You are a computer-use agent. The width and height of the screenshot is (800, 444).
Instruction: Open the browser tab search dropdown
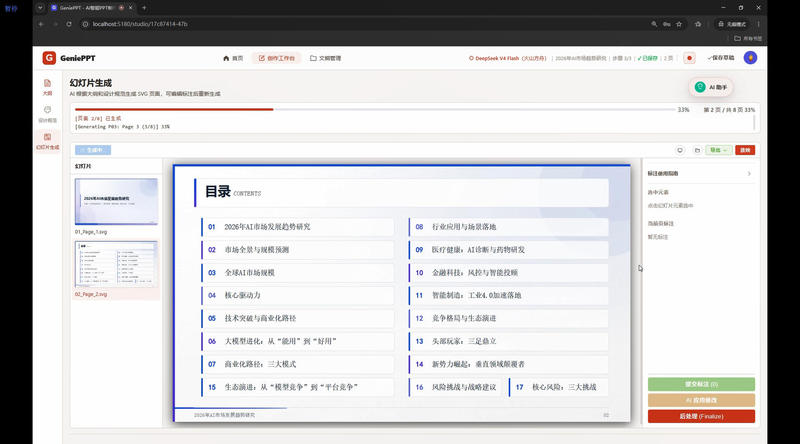(40, 8)
